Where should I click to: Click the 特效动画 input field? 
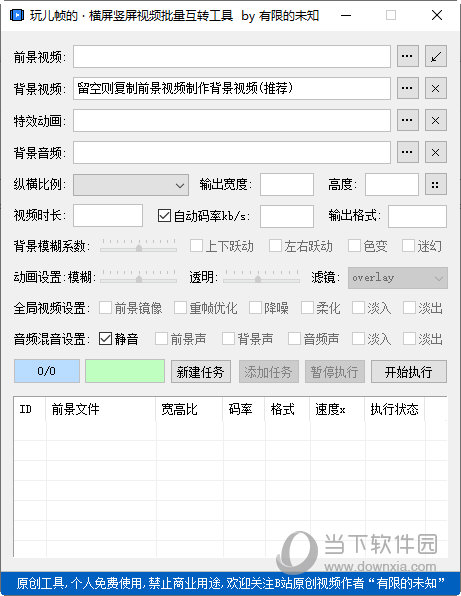(232, 120)
